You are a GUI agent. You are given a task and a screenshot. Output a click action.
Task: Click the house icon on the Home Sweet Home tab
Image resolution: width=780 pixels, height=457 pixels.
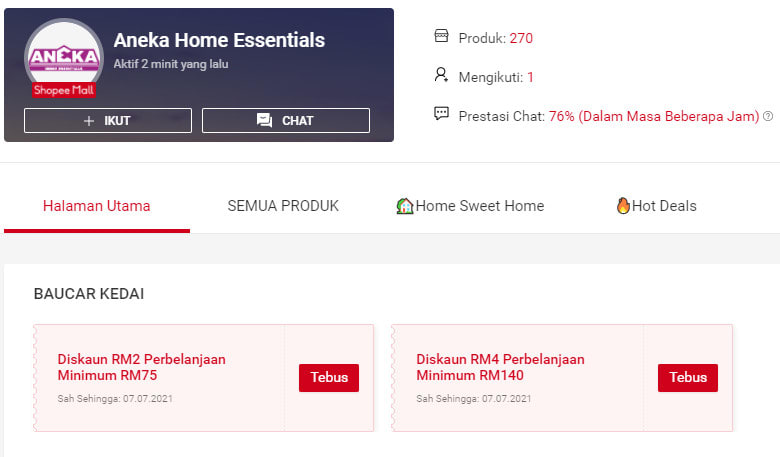[404, 206]
